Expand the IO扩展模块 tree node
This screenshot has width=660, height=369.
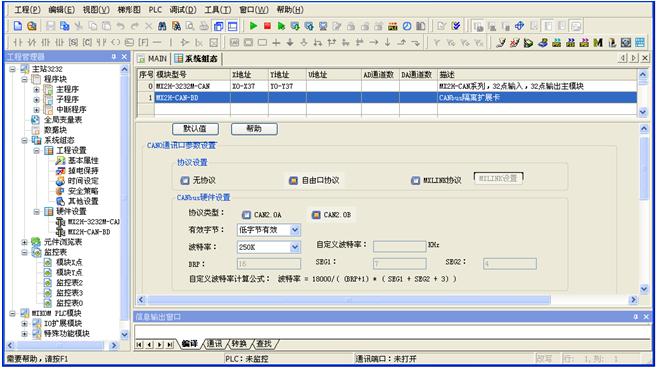(x=24, y=324)
